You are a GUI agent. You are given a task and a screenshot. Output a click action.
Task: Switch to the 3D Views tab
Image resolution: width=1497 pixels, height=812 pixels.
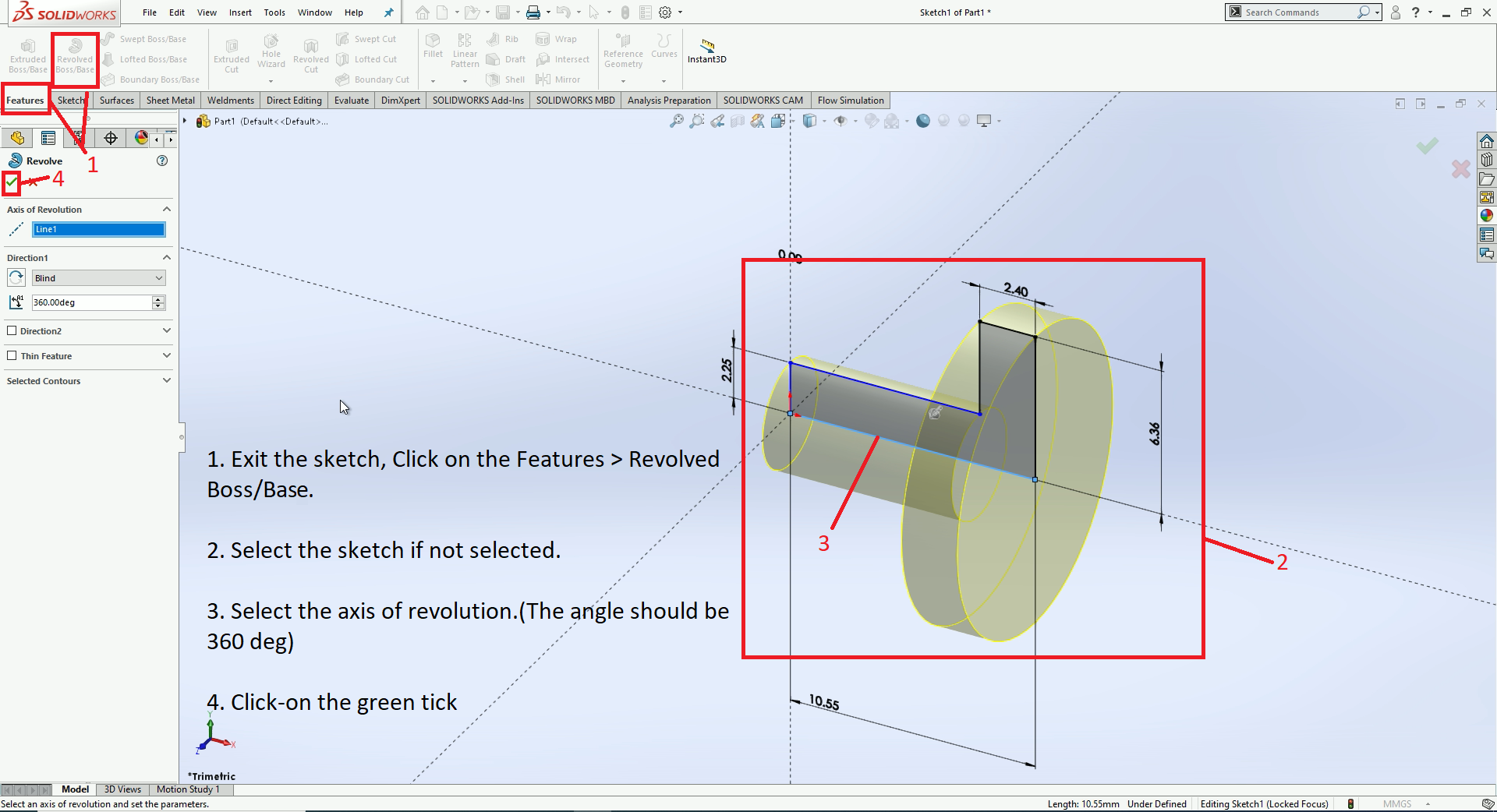[122, 789]
